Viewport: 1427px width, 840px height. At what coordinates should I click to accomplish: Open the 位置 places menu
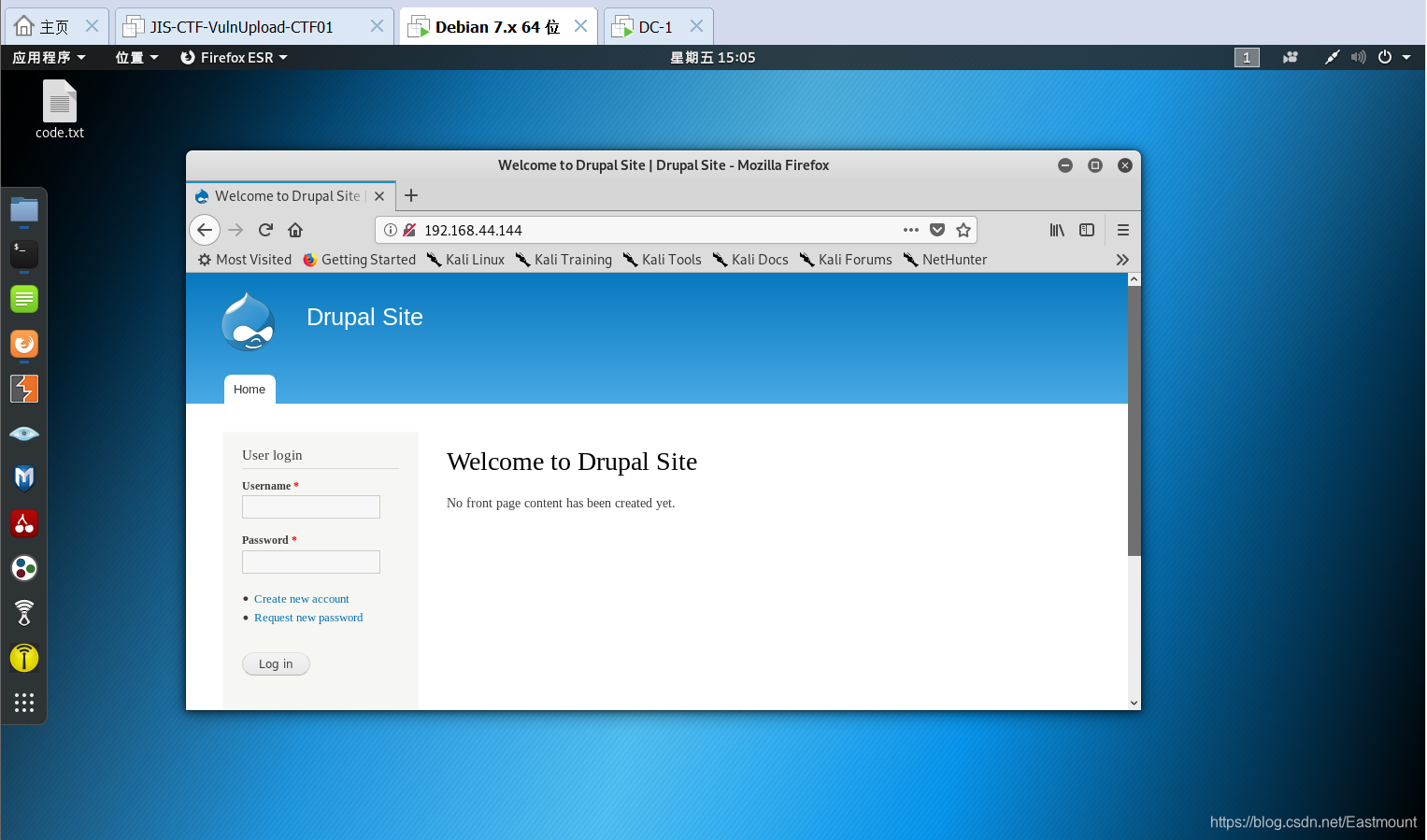[x=136, y=57]
